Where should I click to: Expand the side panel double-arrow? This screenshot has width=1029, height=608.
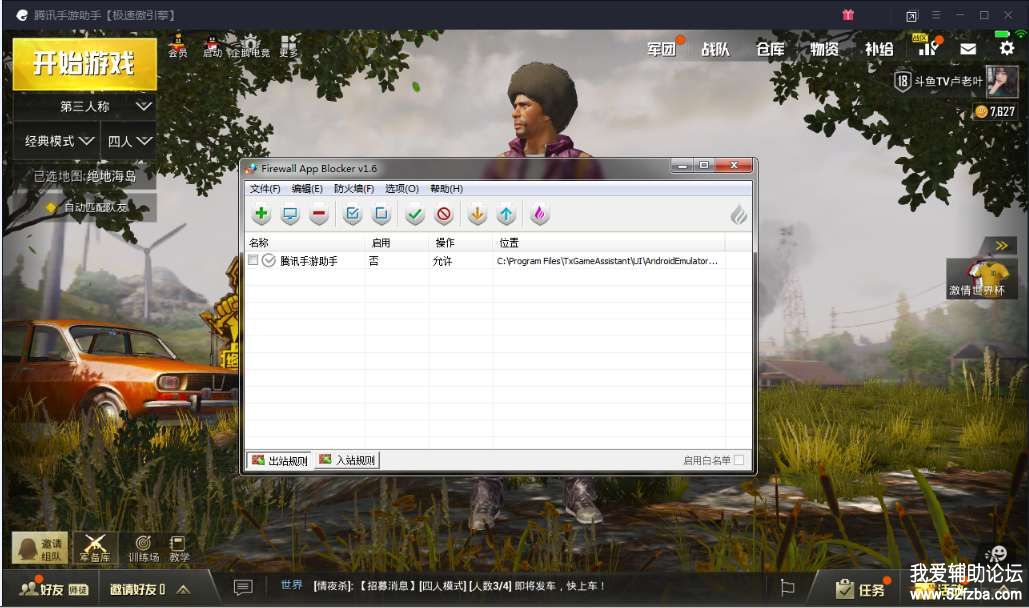(1001, 246)
